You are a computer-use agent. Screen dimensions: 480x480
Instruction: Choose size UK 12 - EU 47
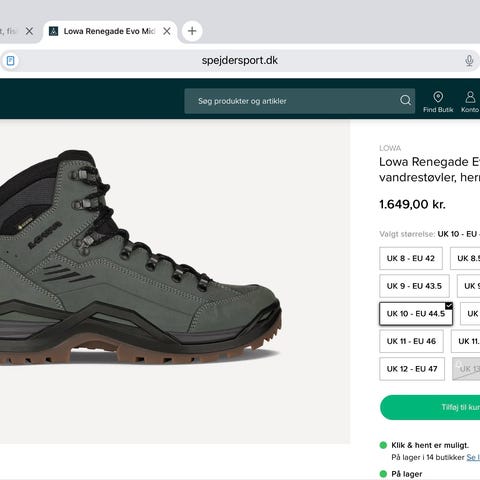pos(412,369)
